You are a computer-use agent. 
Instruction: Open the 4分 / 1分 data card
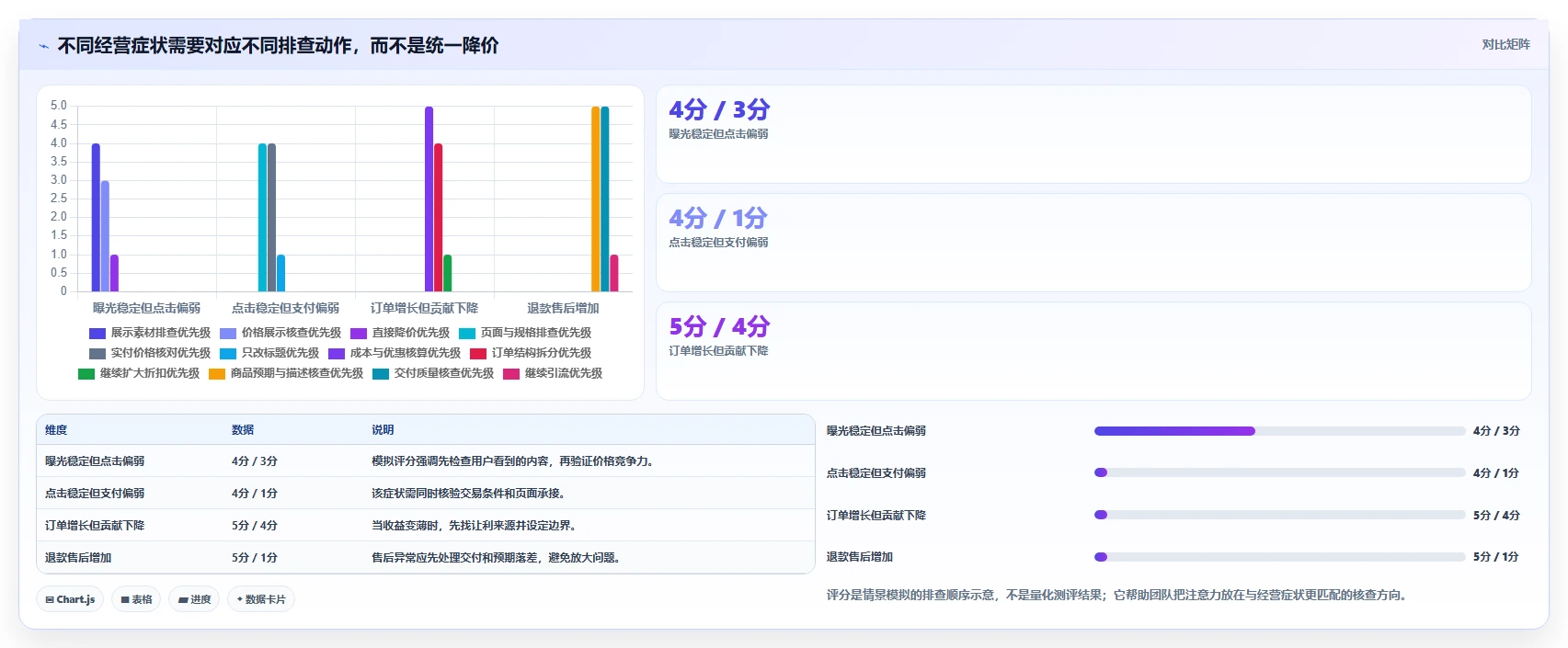pos(1093,243)
